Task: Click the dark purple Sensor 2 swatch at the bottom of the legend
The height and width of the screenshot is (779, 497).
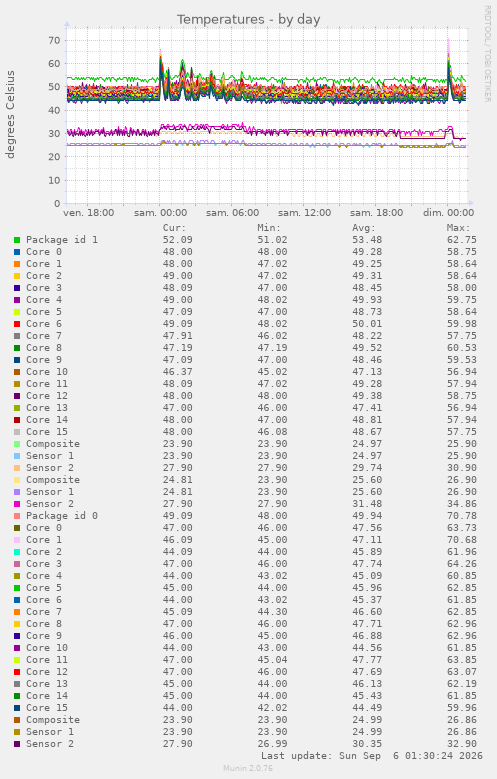Action: click(x=17, y=744)
